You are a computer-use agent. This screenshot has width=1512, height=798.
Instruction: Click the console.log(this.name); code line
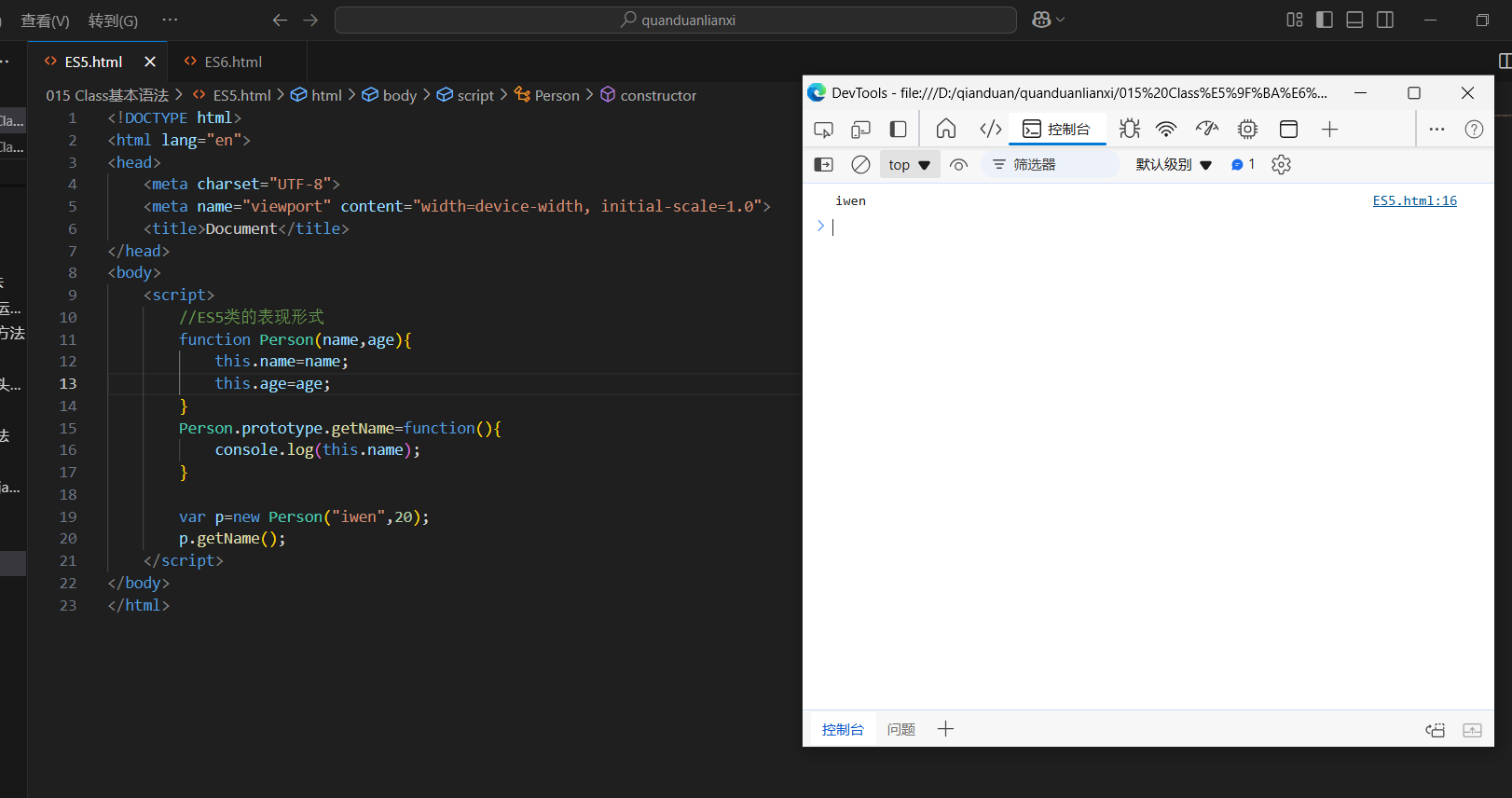tap(318, 449)
